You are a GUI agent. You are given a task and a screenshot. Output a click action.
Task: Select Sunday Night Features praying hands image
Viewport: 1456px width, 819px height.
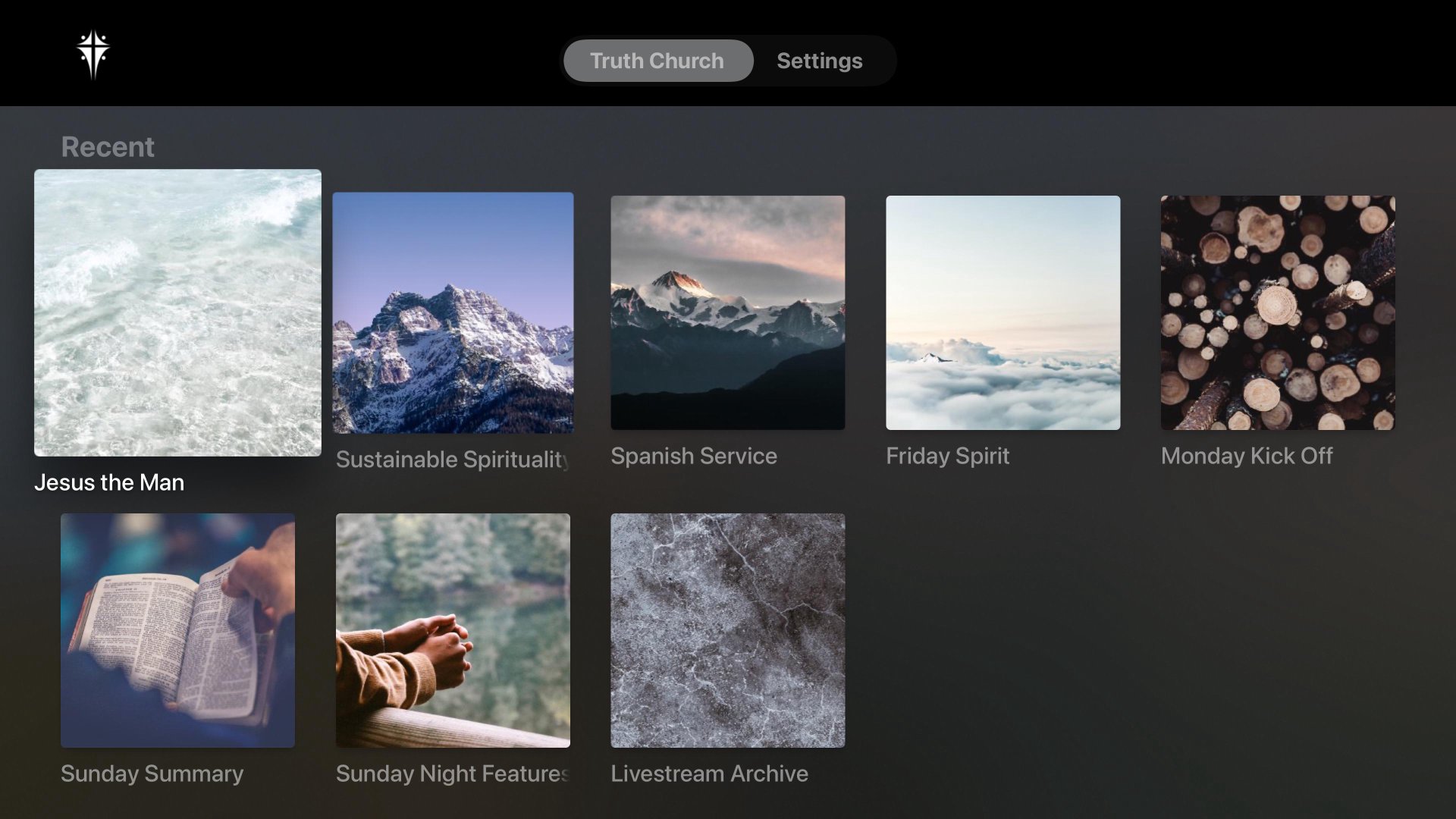453,630
